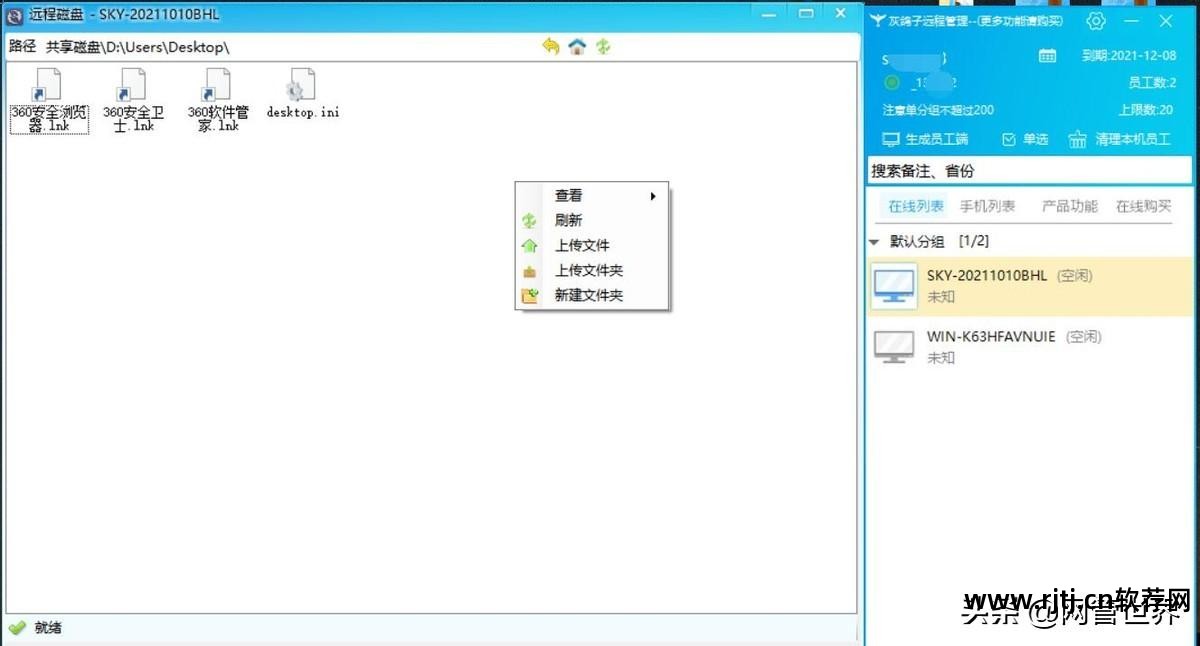The image size is (1200, 646).
Task: Click the monitor icon for WIN-K63HFAVNUIE
Action: [891, 346]
